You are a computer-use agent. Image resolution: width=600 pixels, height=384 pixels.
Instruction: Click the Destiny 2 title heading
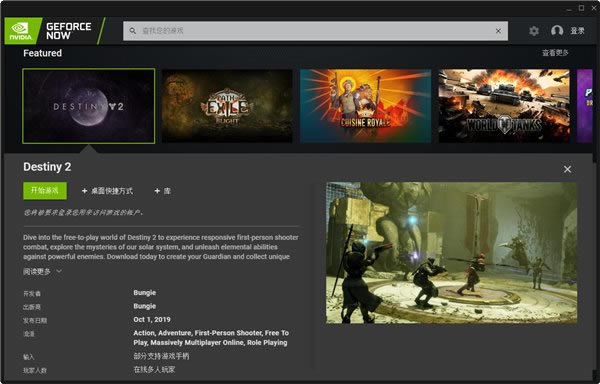47,167
